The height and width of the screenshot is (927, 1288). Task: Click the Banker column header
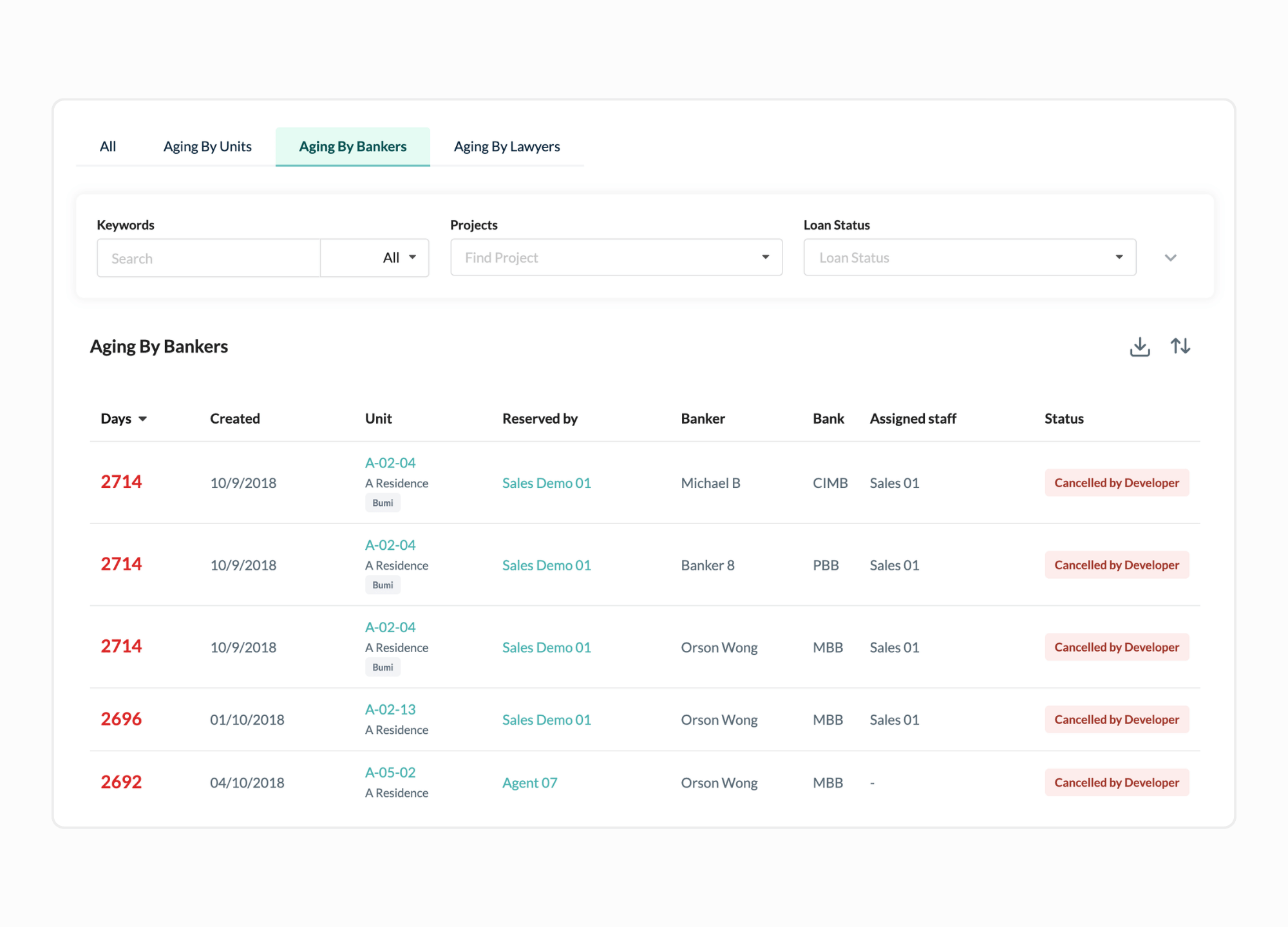703,418
